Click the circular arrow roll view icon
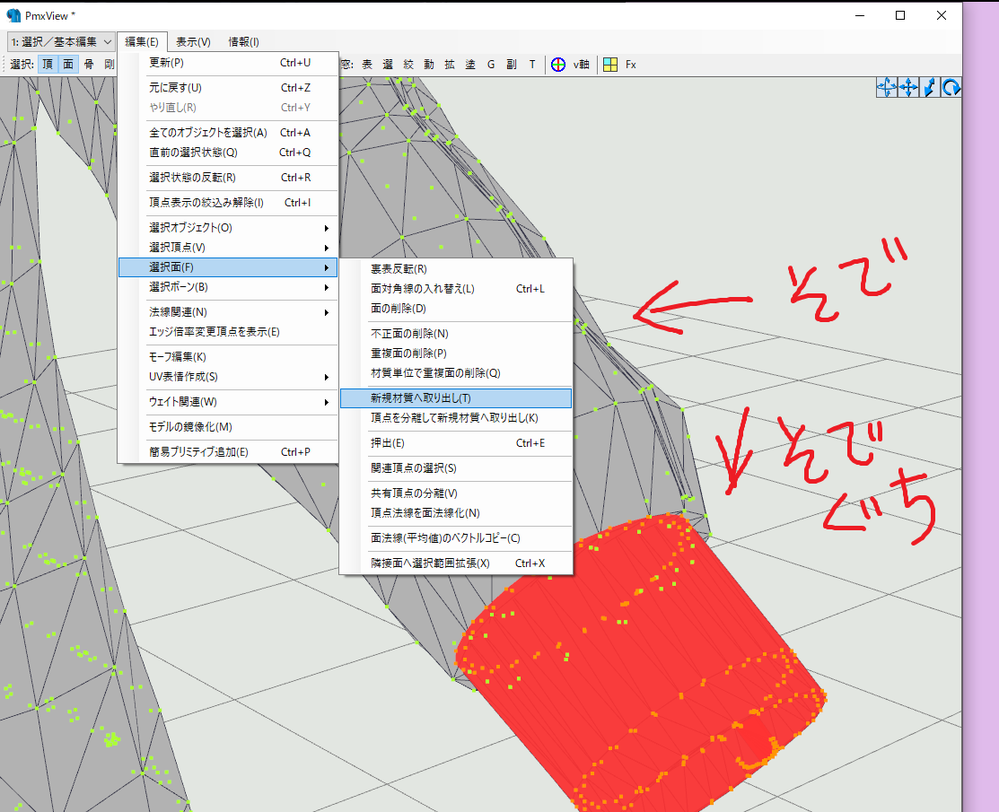999x812 pixels. tap(951, 88)
